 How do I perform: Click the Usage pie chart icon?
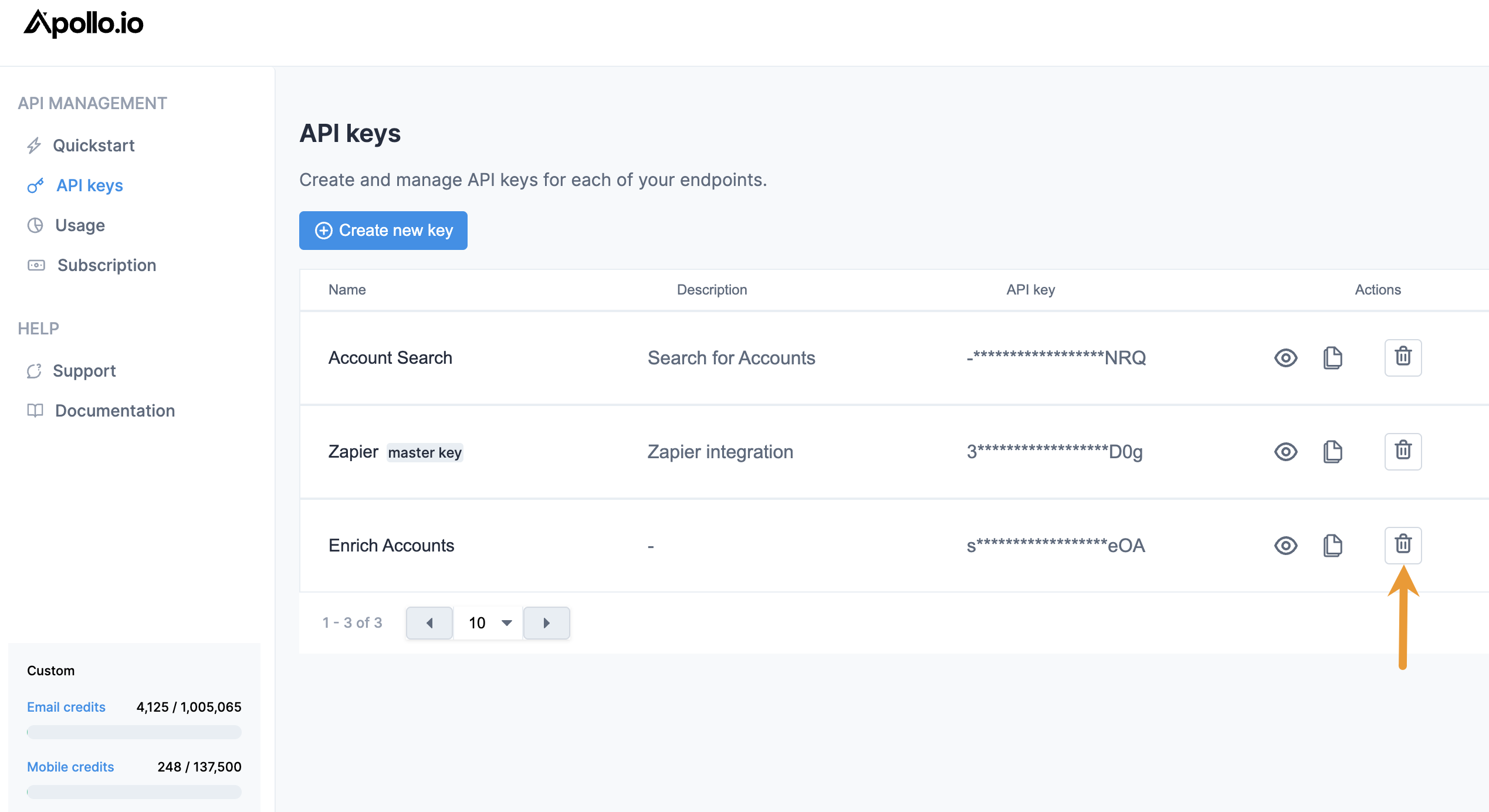(x=35, y=225)
